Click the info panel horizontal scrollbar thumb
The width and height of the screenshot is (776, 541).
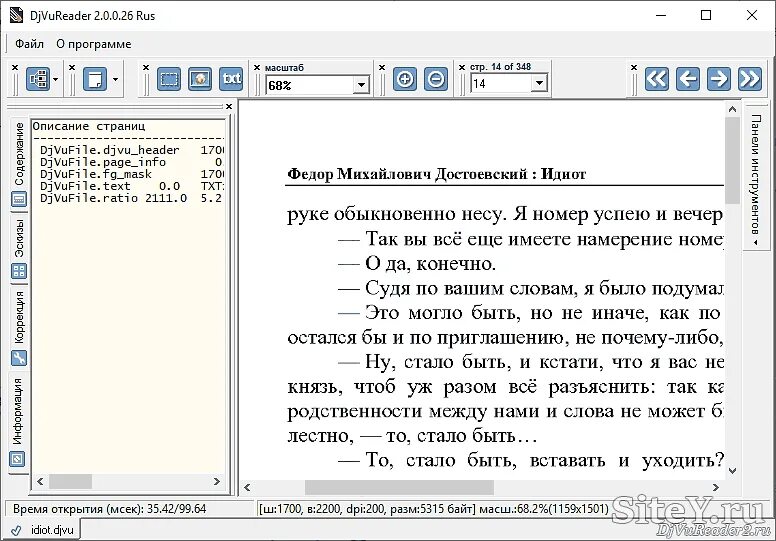click(70, 481)
